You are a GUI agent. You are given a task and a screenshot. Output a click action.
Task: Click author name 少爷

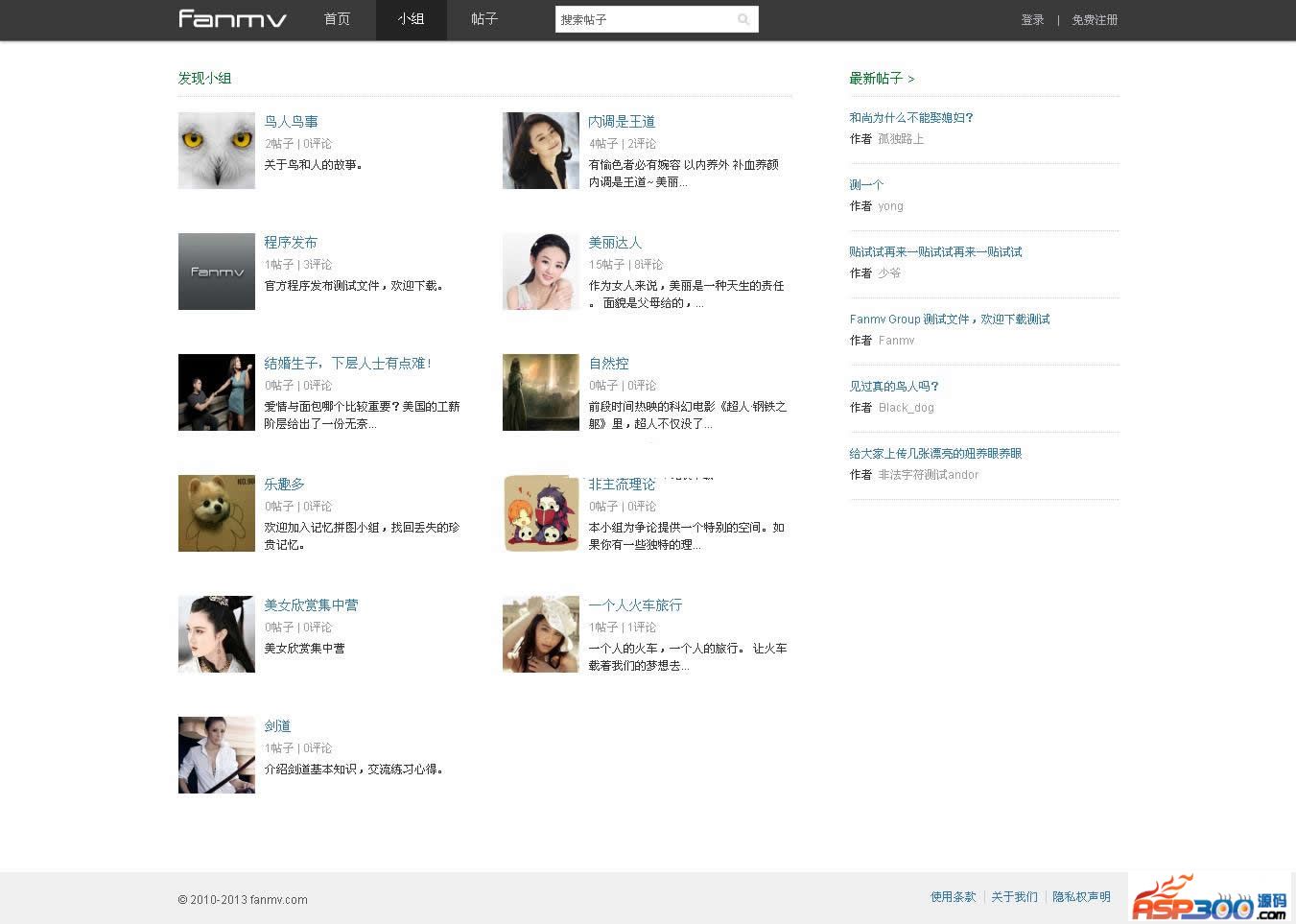(x=889, y=273)
